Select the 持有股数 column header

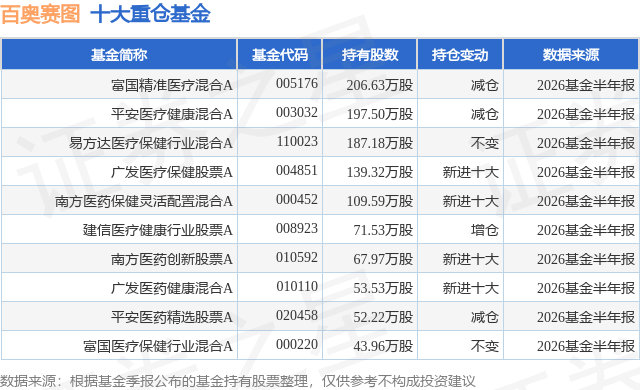pyautogui.click(x=370, y=55)
